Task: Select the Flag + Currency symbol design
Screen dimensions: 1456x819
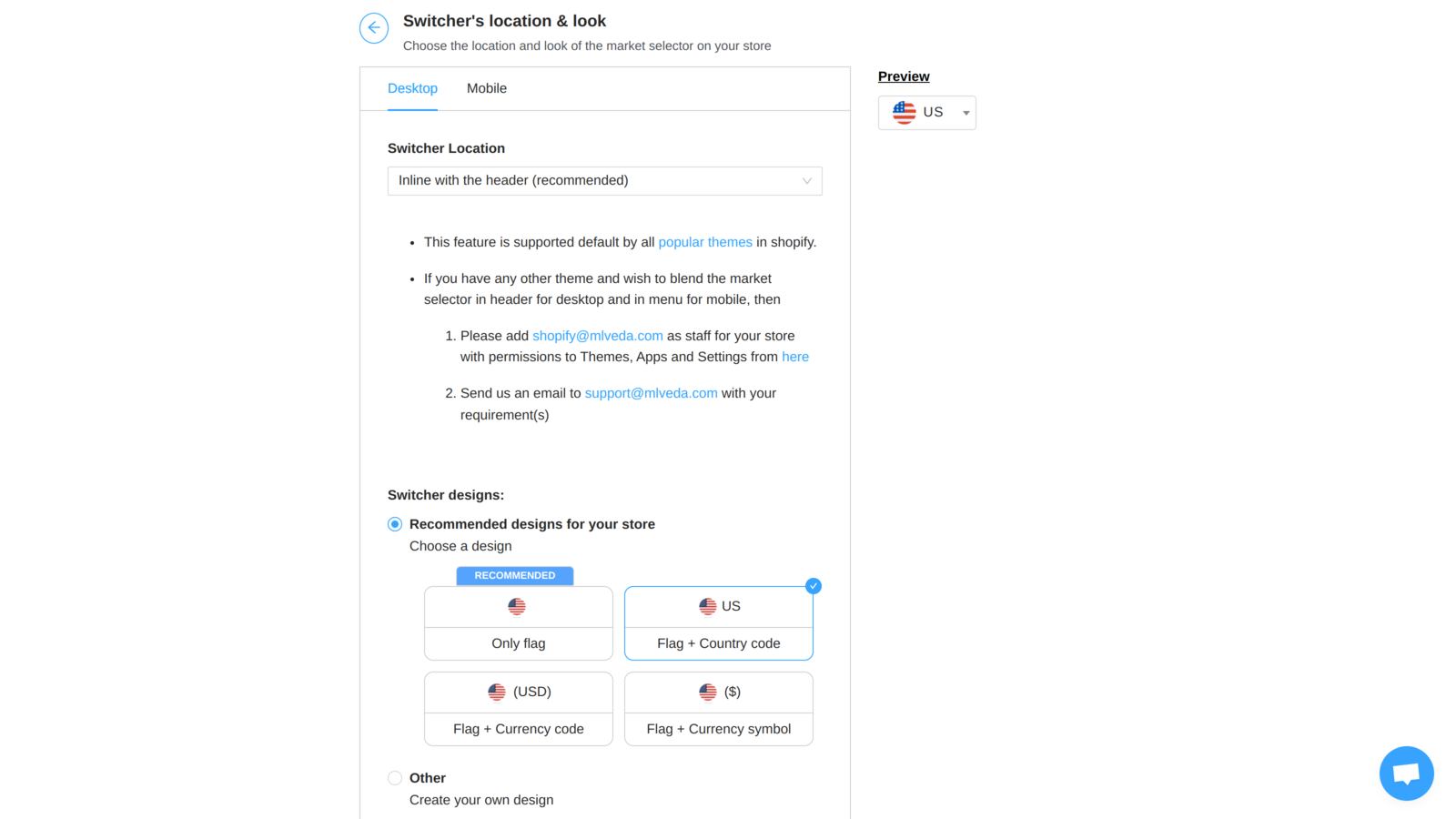Action: coord(718,709)
